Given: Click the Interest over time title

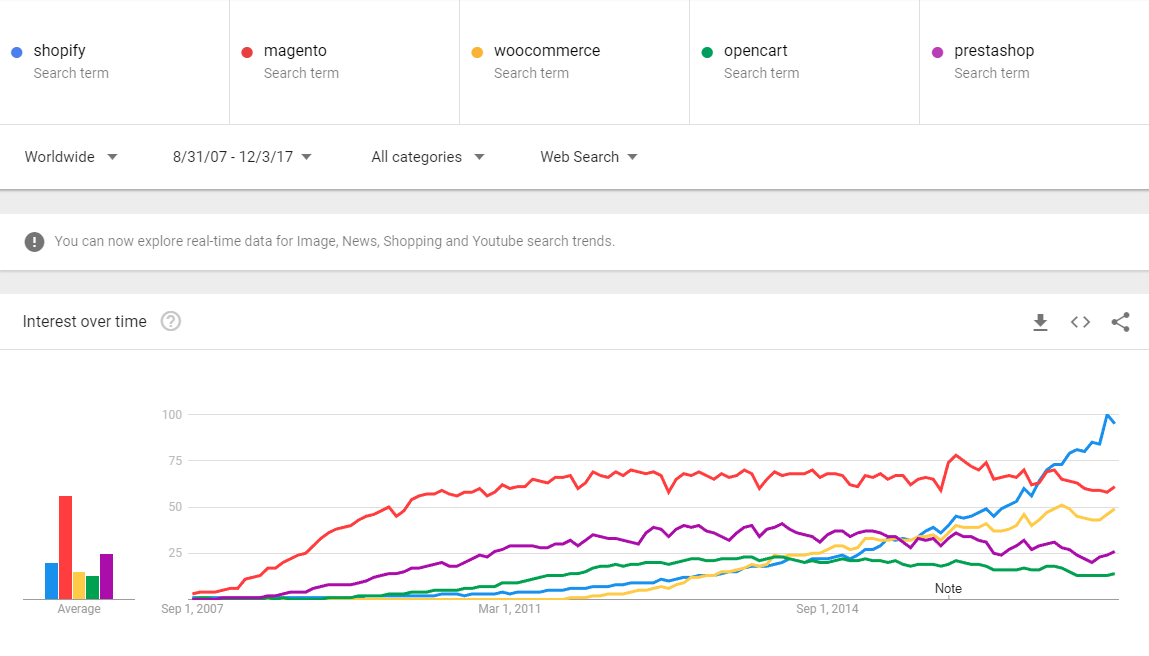Looking at the screenshot, I should tap(84, 321).
